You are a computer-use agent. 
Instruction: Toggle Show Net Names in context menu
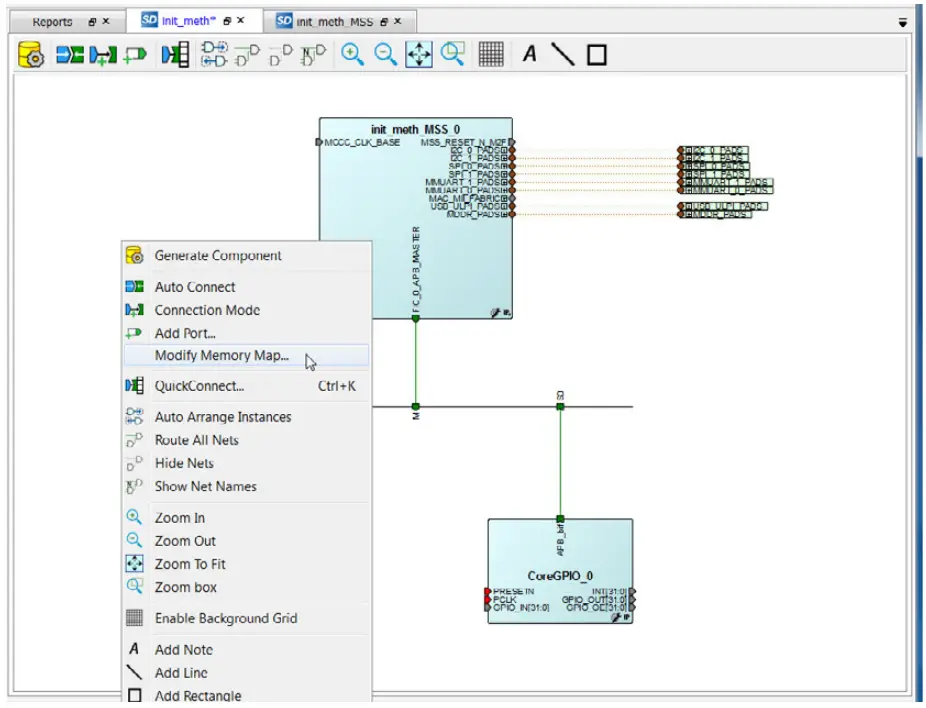(x=203, y=486)
